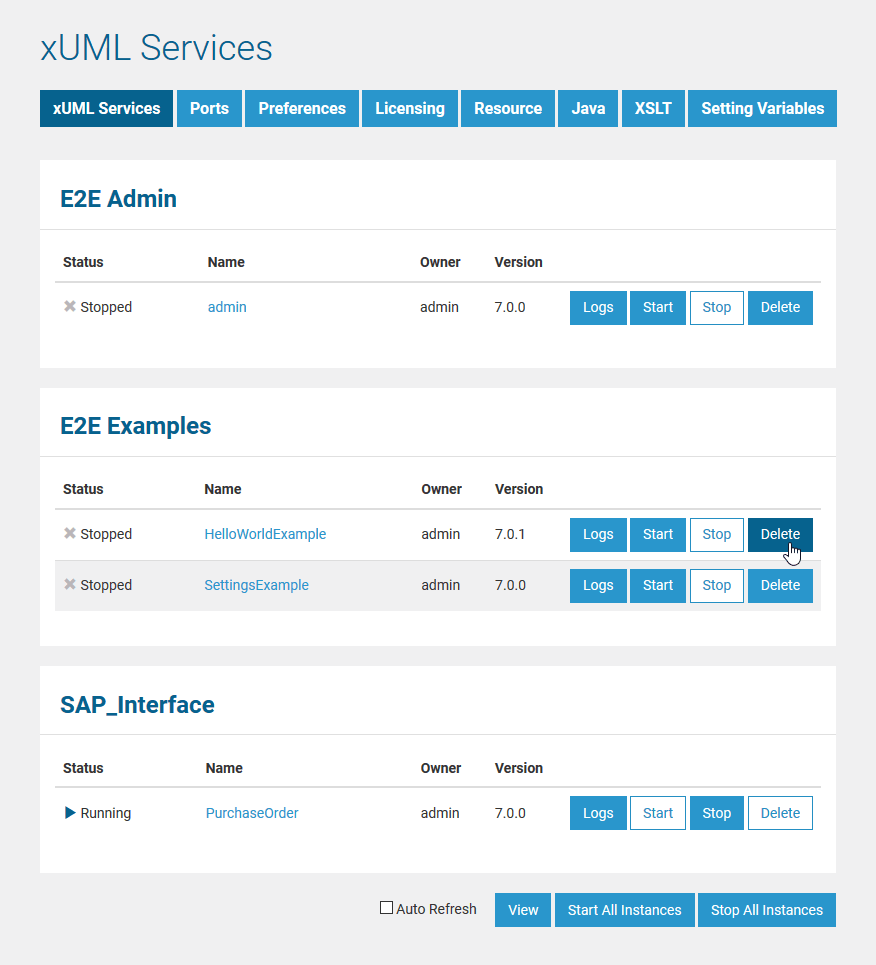The width and height of the screenshot is (876, 965).
Task: Click the running triangle icon for PurchaseOrder
Action: click(x=70, y=813)
